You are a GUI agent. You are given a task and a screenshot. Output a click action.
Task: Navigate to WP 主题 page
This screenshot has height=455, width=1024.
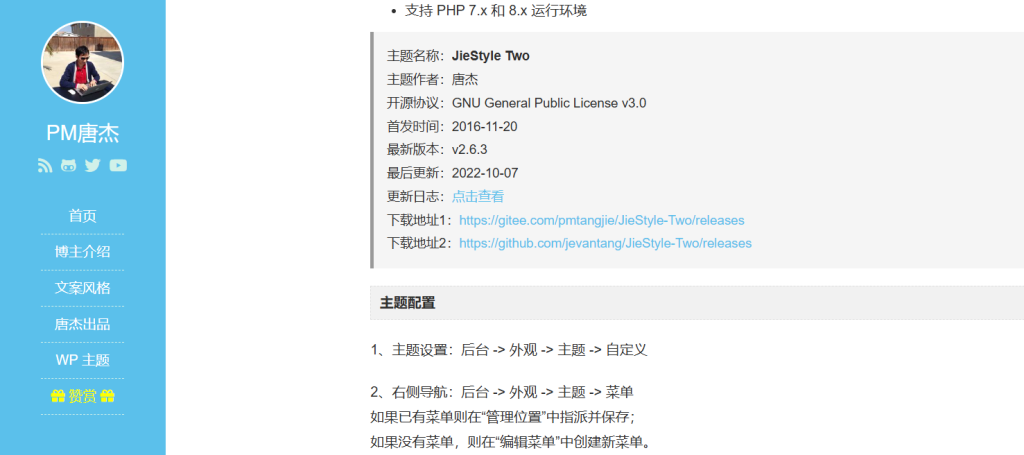82,360
